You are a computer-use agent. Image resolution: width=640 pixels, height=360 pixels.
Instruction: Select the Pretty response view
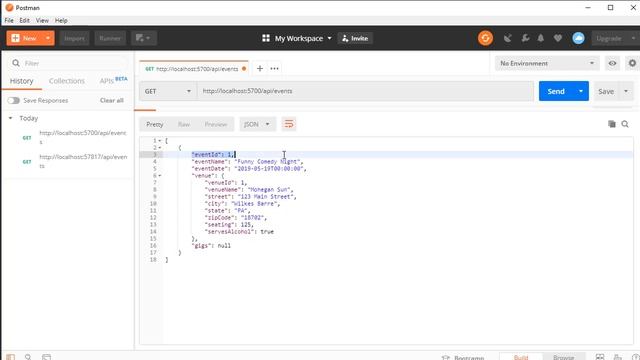(x=155, y=124)
